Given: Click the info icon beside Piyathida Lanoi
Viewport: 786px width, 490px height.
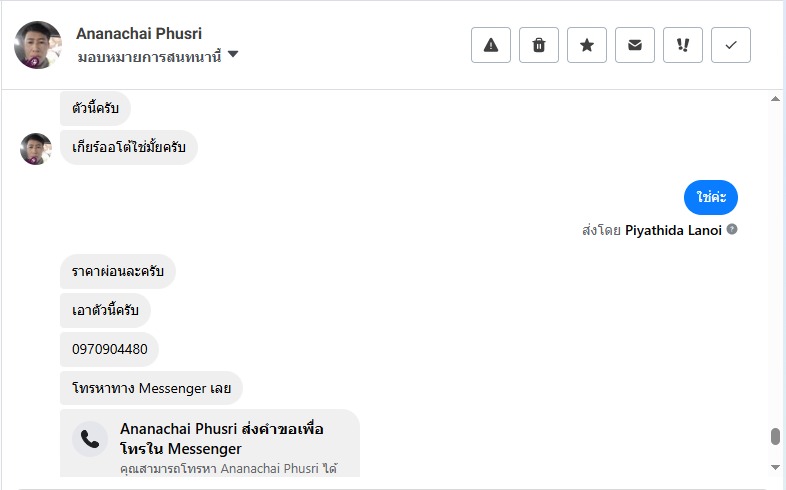Looking at the screenshot, I should (x=732, y=230).
